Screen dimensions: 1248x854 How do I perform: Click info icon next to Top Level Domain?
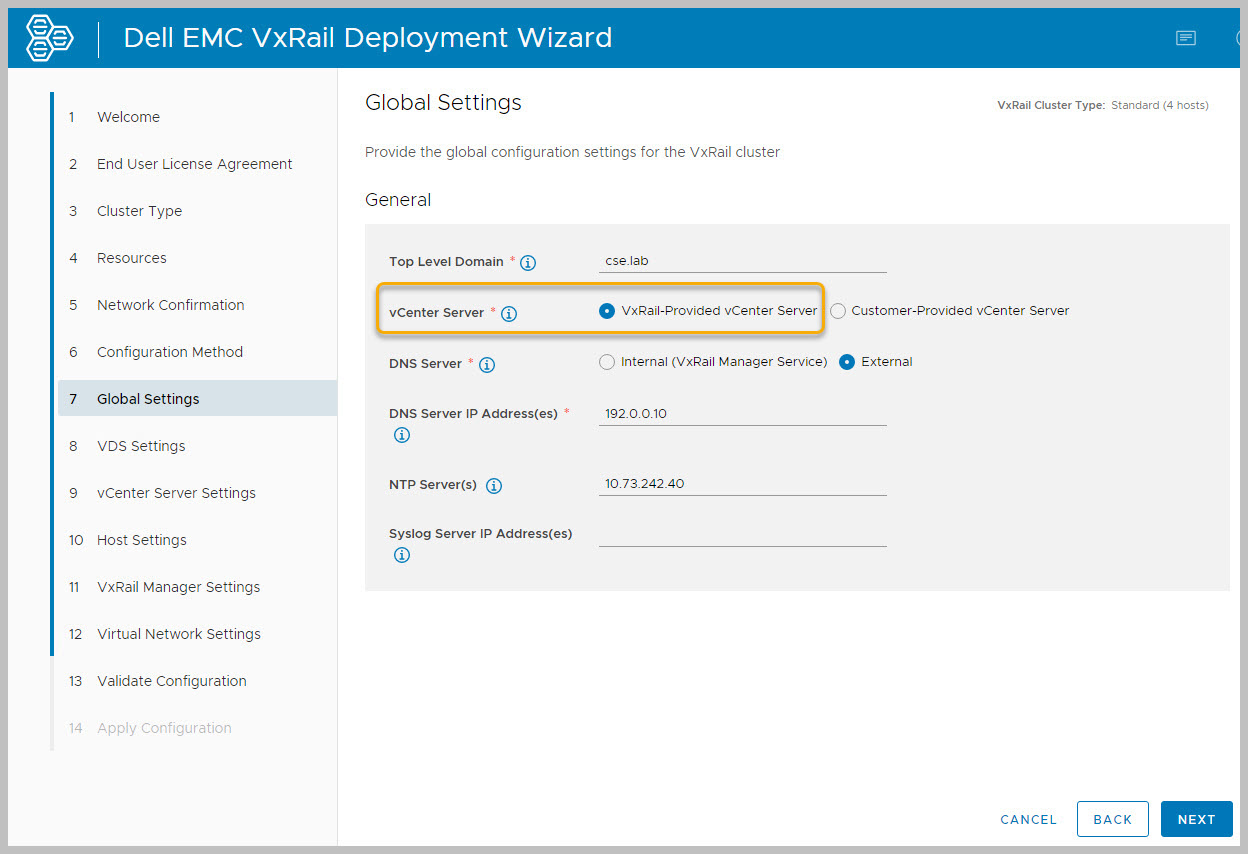pyautogui.click(x=528, y=263)
